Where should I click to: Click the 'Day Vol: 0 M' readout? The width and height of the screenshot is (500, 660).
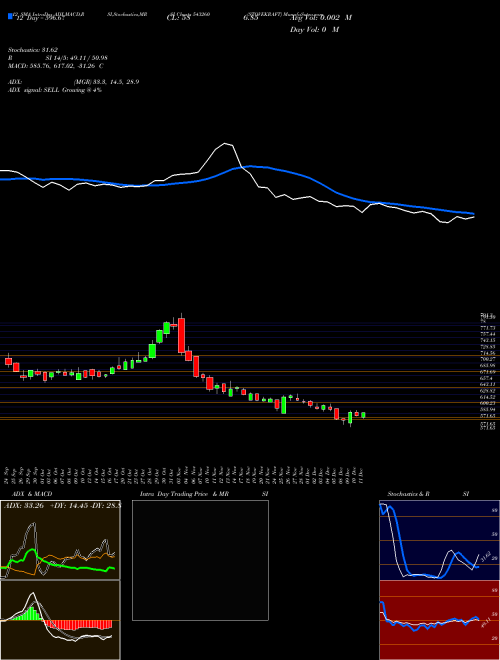pyautogui.click(x=314, y=30)
